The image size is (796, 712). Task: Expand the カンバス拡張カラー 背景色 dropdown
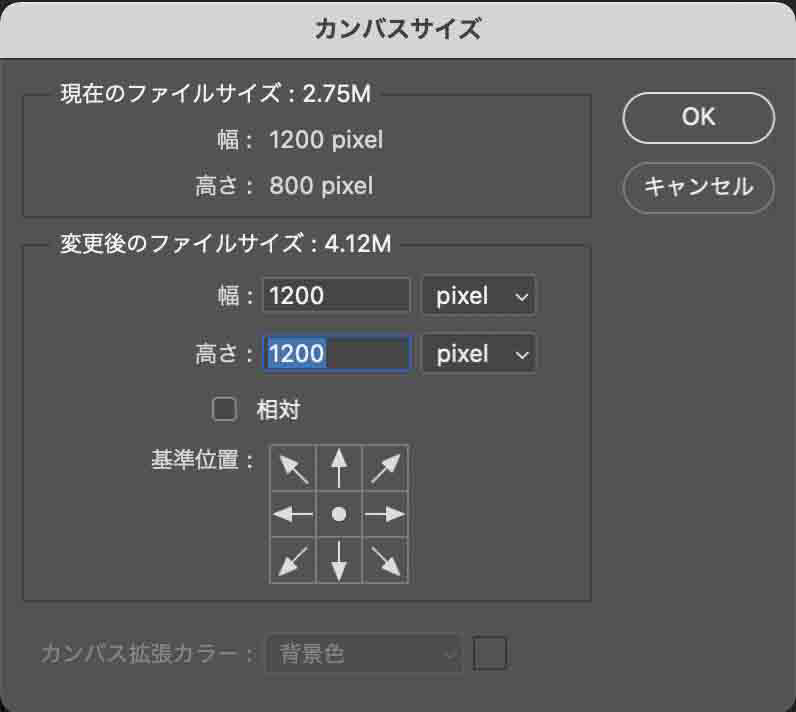(364, 654)
